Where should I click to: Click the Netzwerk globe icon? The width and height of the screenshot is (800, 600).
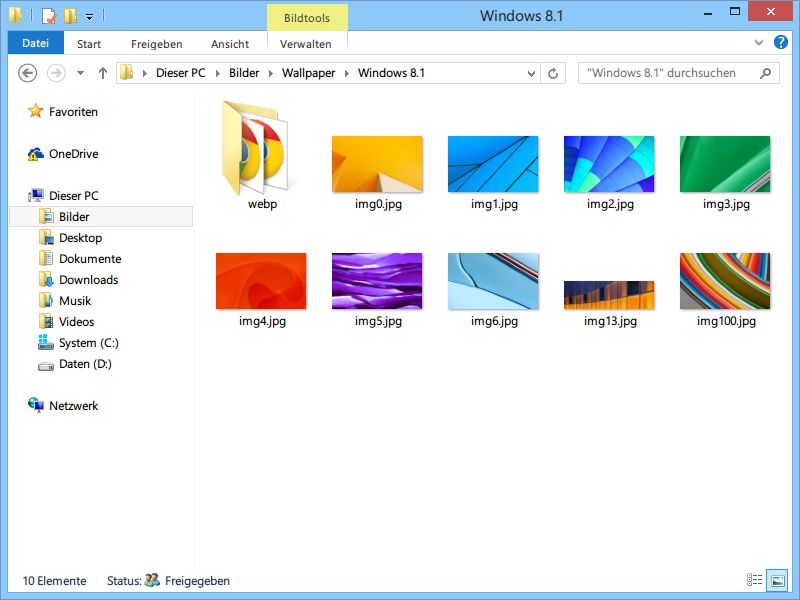click(36, 405)
